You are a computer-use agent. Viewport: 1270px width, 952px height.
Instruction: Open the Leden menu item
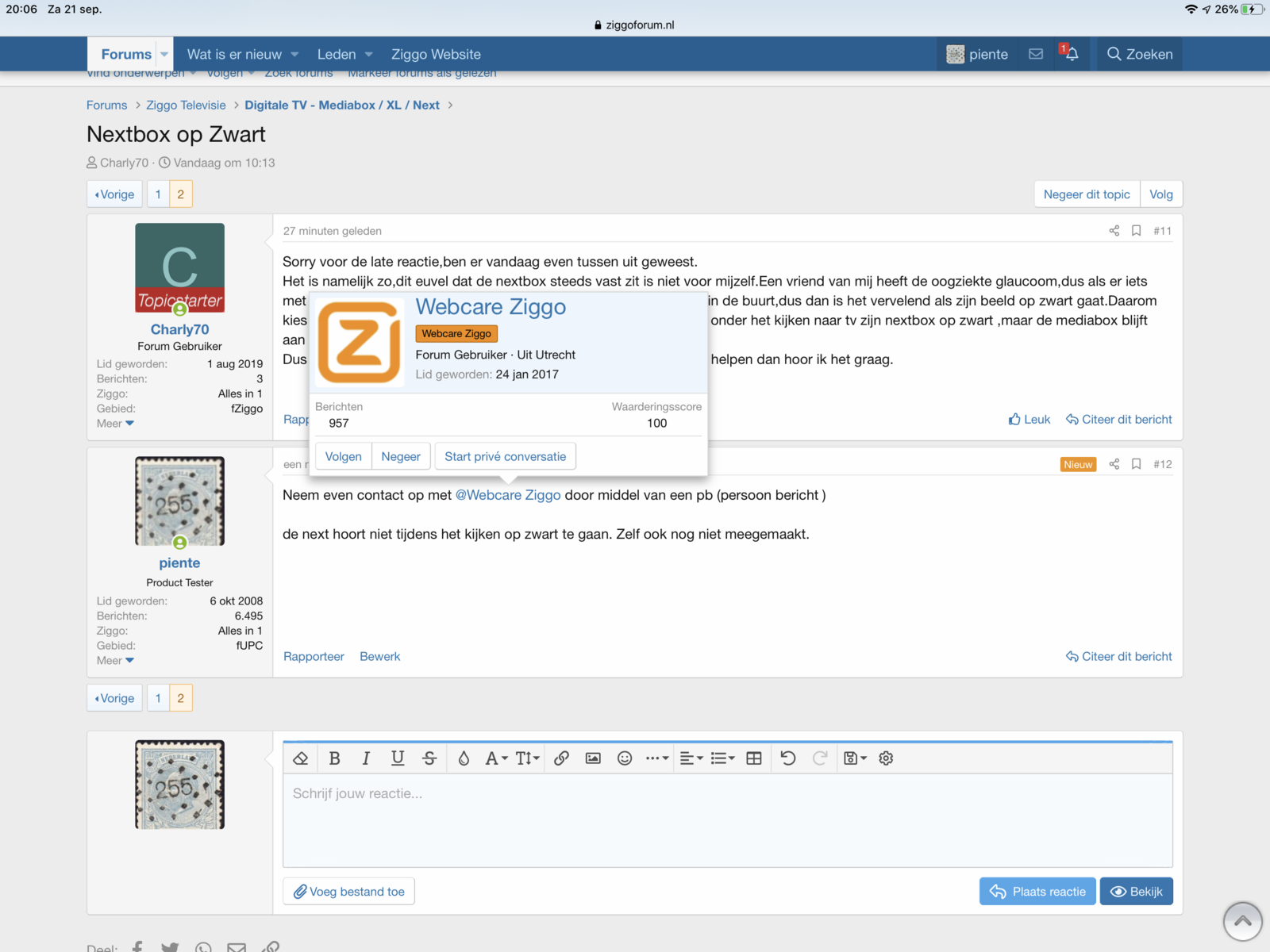337,55
